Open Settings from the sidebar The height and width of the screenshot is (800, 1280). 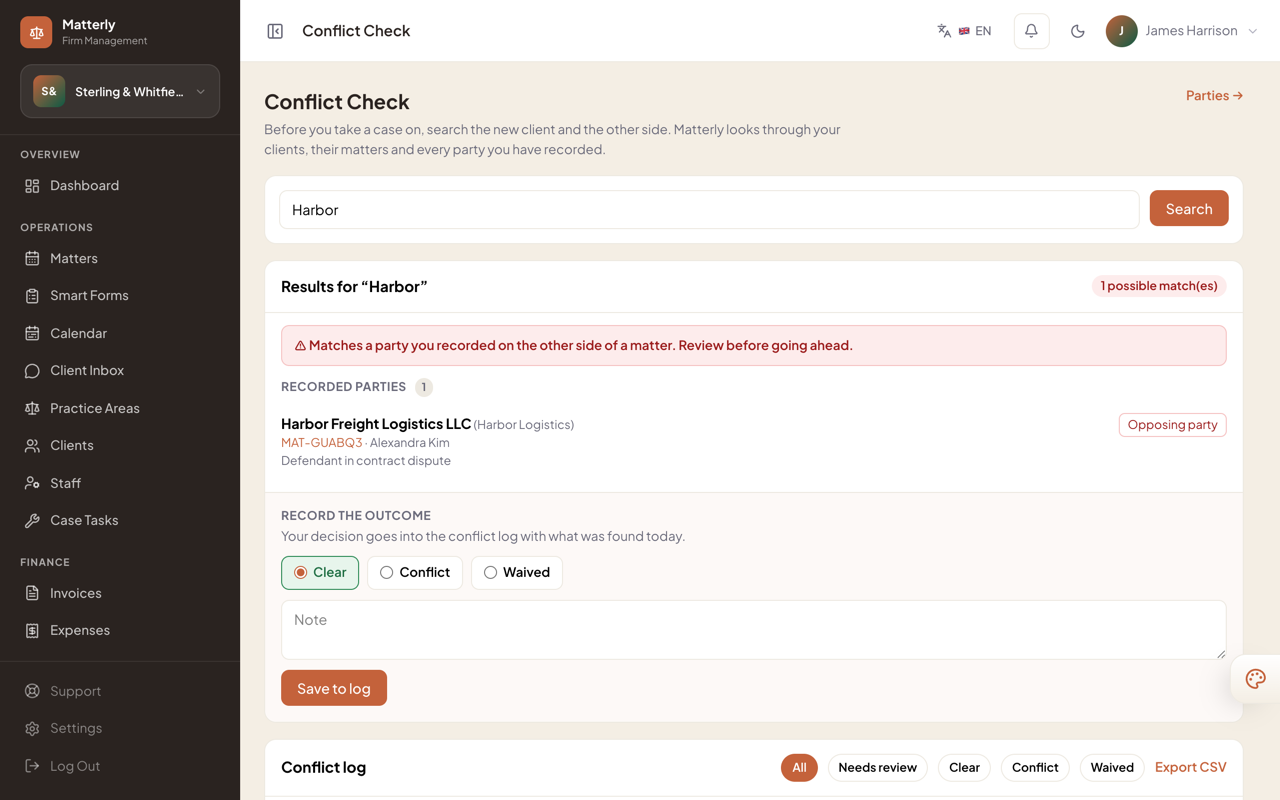coord(76,729)
